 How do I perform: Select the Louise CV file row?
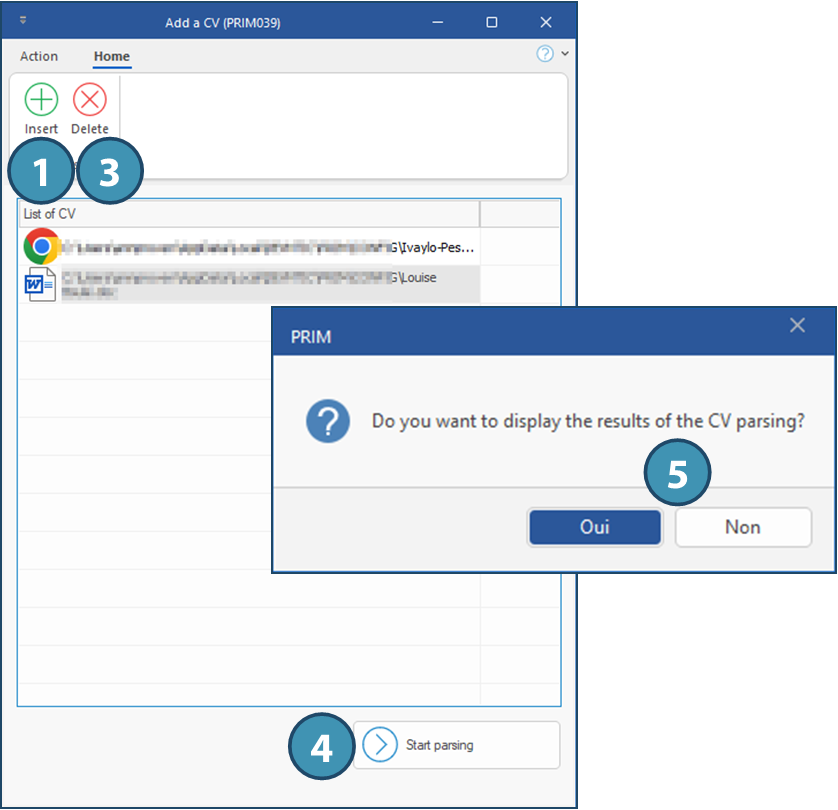pyautogui.click(x=270, y=284)
